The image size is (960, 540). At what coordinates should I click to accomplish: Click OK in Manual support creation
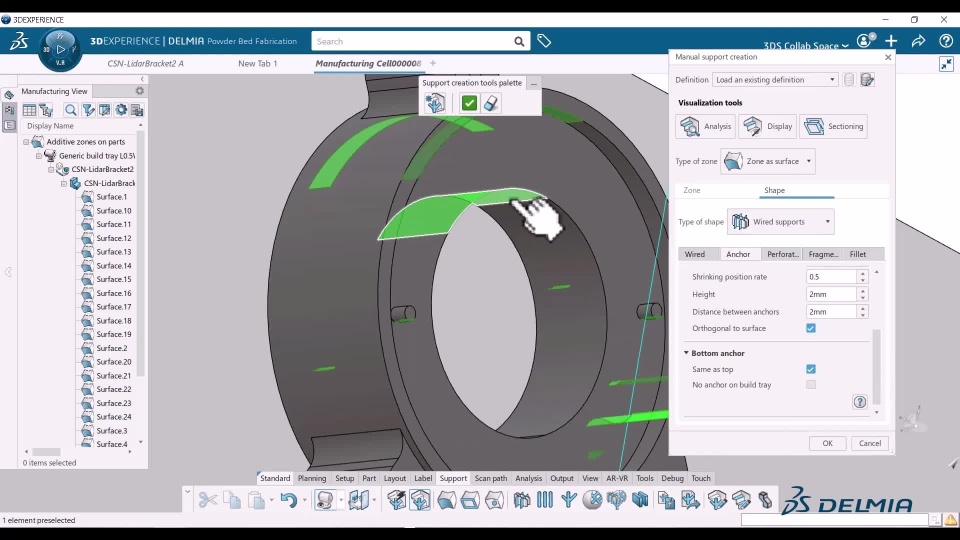tap(827, 443)
